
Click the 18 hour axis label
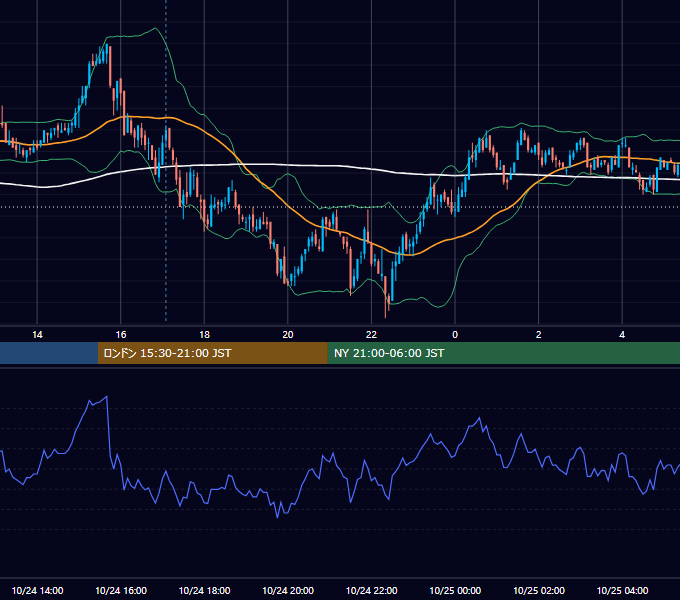tap(204, 335)
